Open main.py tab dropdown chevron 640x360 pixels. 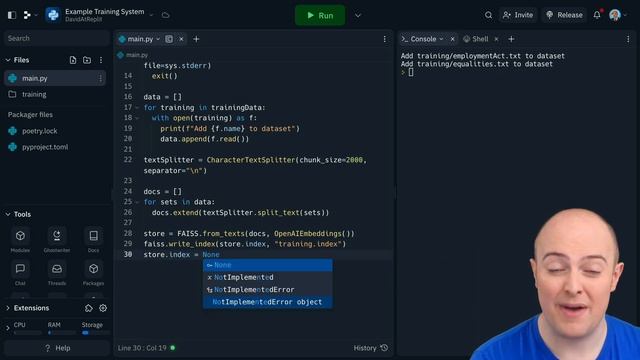click(158, 39)
